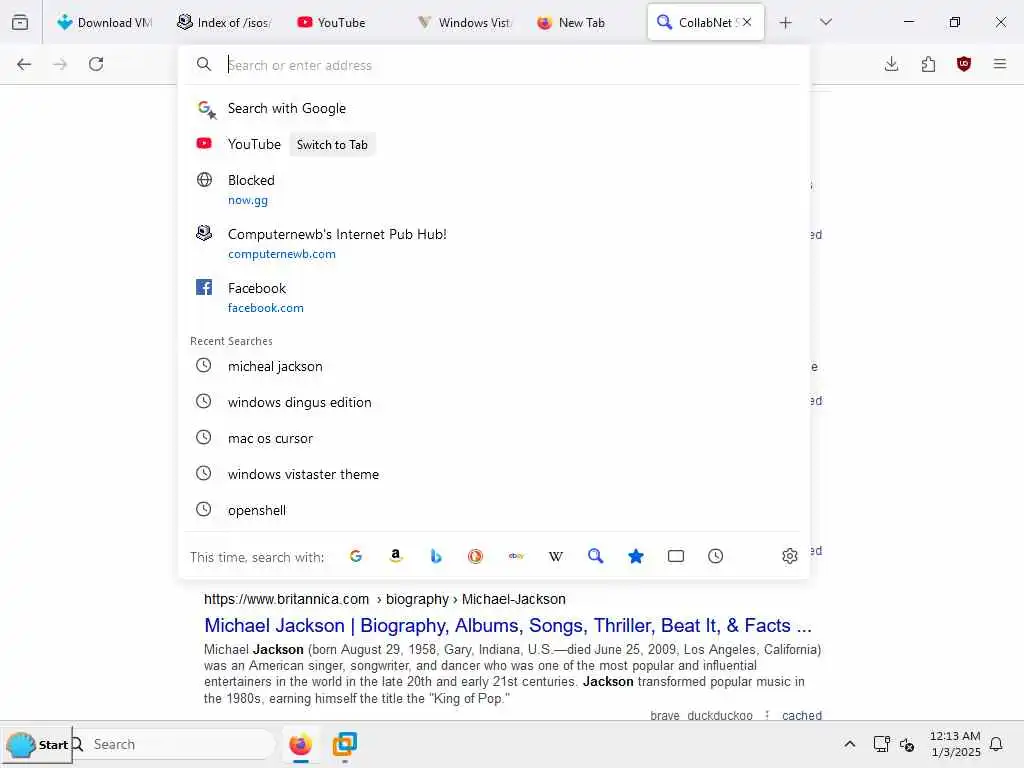1024x768 pixels.
Task: Close the CollabNet tab
Action: click(x=747, y=22)
